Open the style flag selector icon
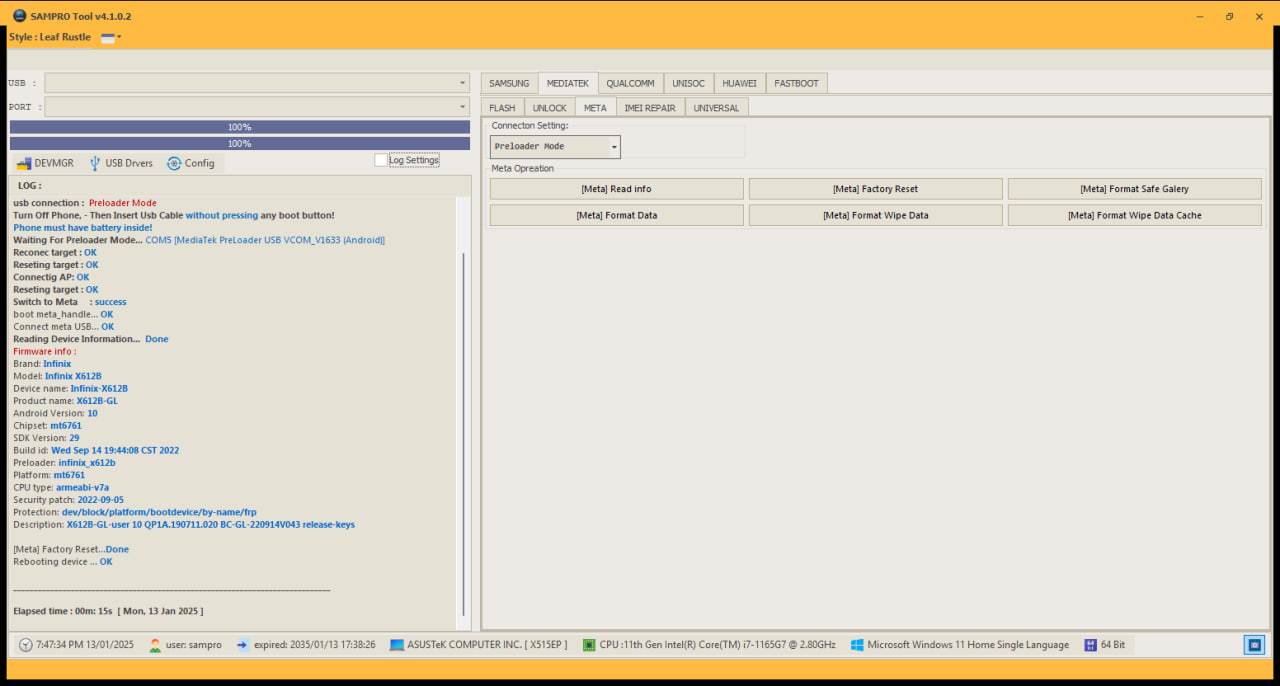1280x686 pixels. (x=111, y=37)
